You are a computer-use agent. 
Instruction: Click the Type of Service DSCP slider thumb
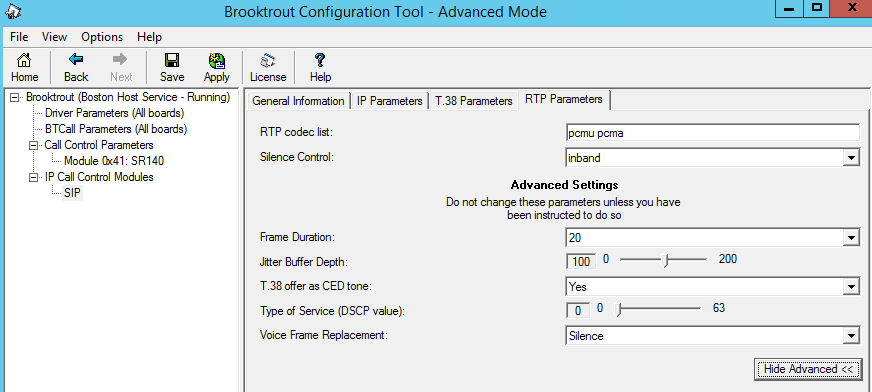[x=618, y=309]
